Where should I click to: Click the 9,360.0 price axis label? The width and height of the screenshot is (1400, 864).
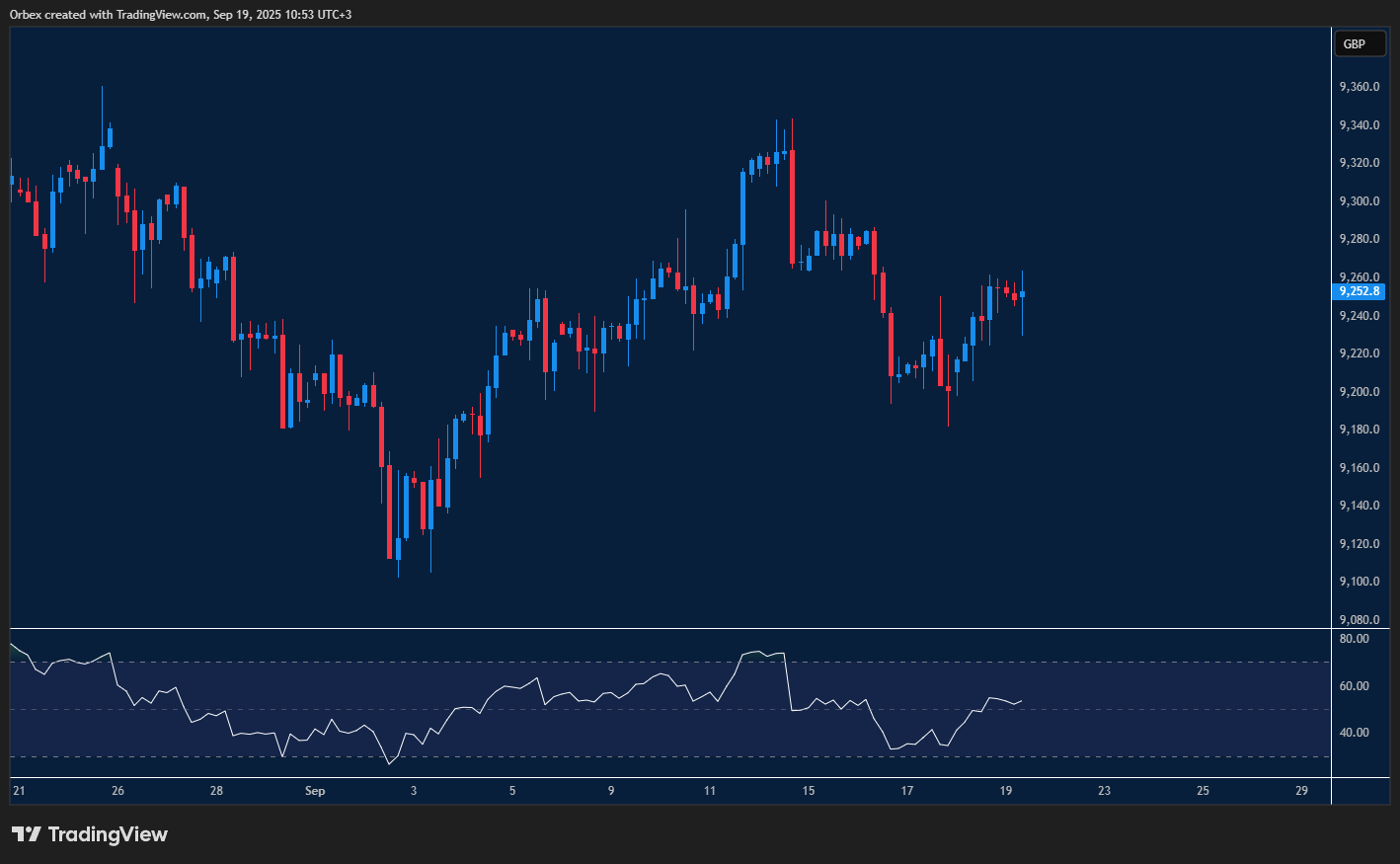click(1359, 87)
